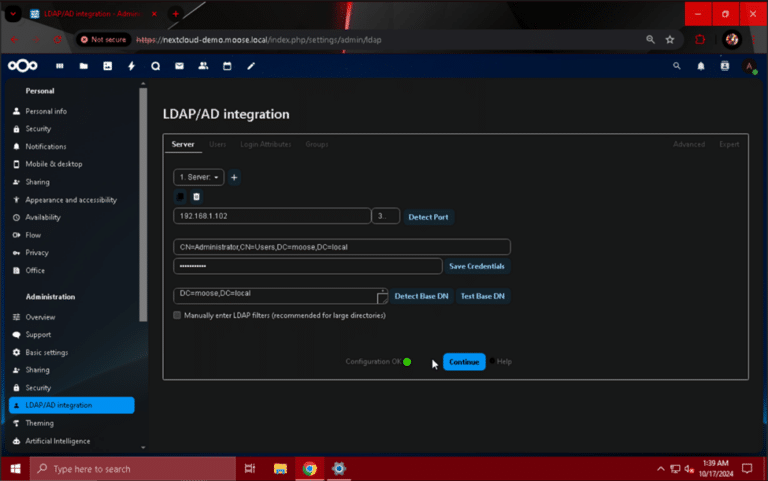The width and height of the screenshot is (768, 481).
Task: Open the Chrome profile avatar
Action: [x=732, y=40]
